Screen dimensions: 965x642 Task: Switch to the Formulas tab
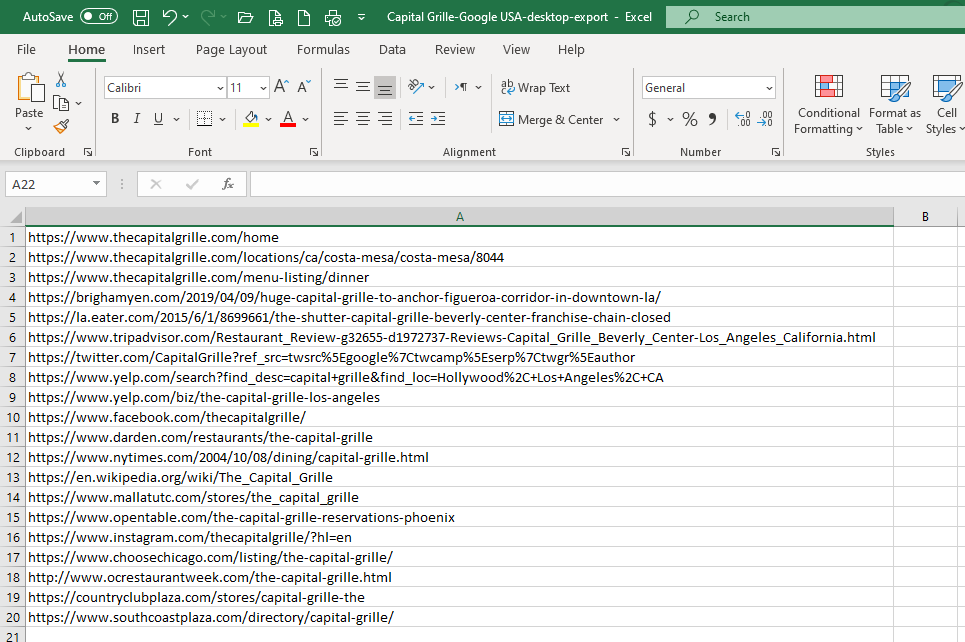[323, 50]
